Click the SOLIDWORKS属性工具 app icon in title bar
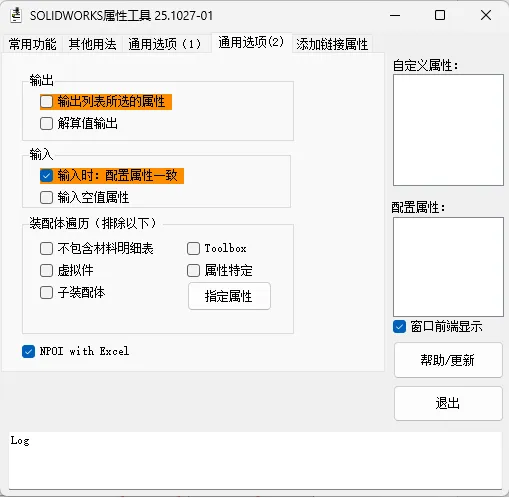Screen dimensions: 509x498 pos(16,15)
